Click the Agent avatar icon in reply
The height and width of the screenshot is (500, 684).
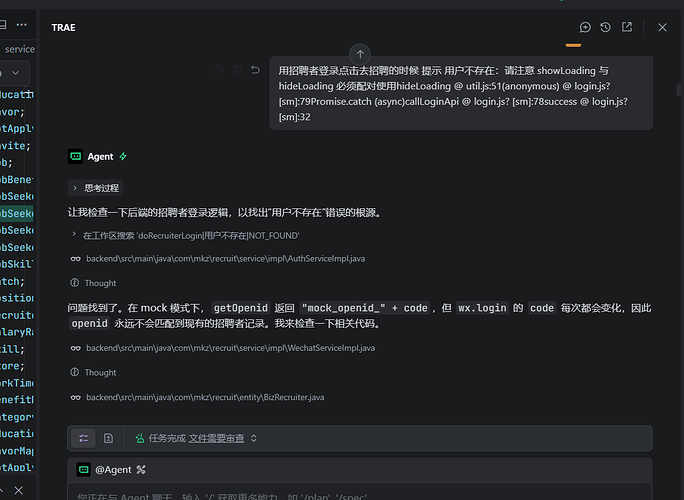pos(75,156)
